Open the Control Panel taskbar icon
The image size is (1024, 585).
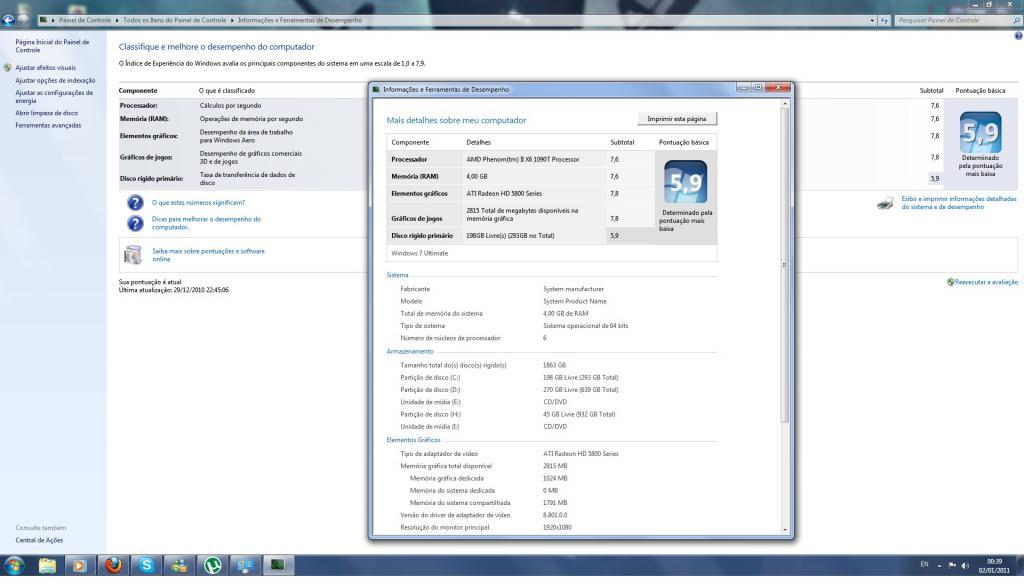pyautogui.click(x=245, y=565)
